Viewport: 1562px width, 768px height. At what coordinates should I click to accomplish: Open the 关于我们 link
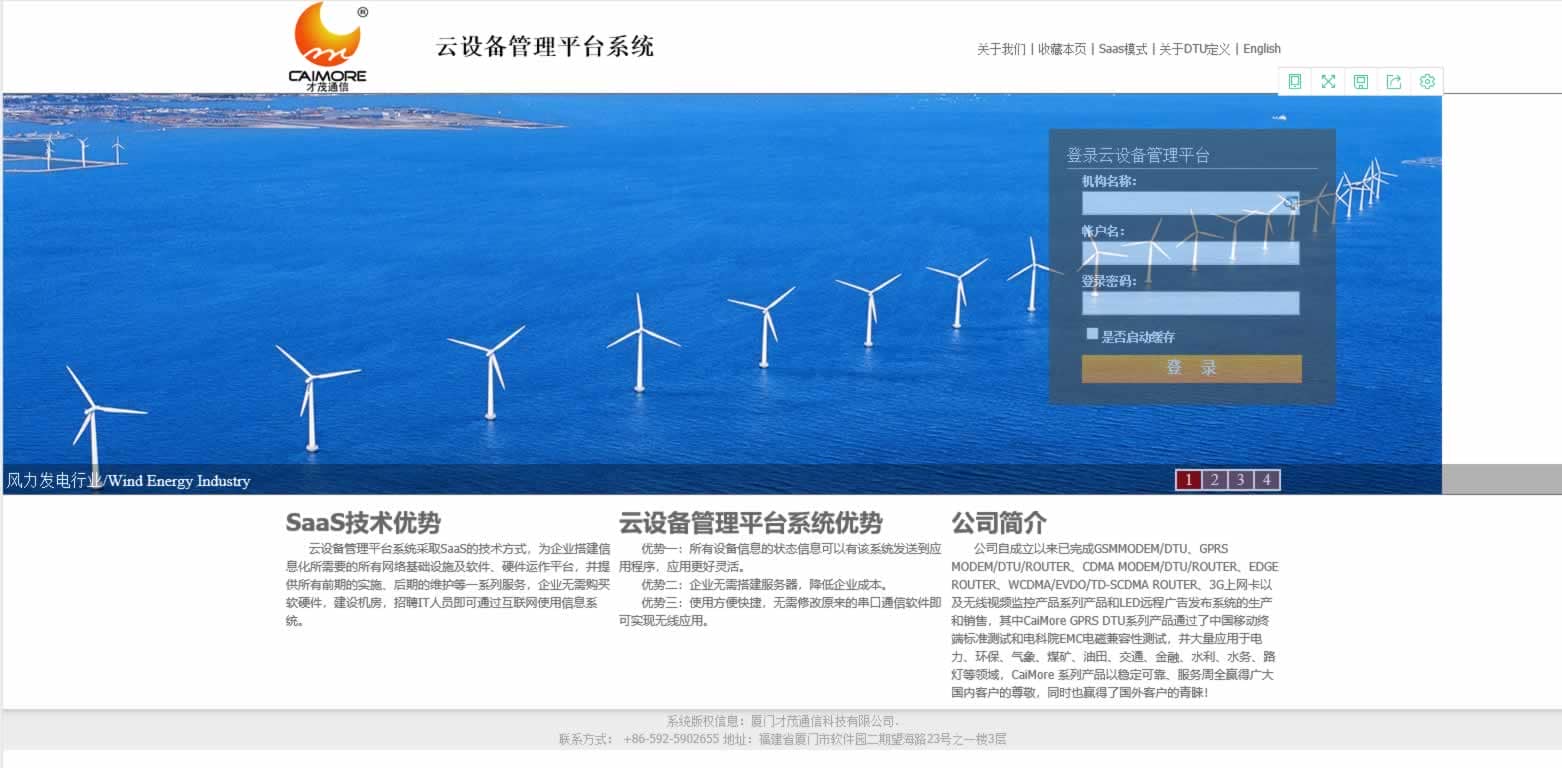[1000, 49]
